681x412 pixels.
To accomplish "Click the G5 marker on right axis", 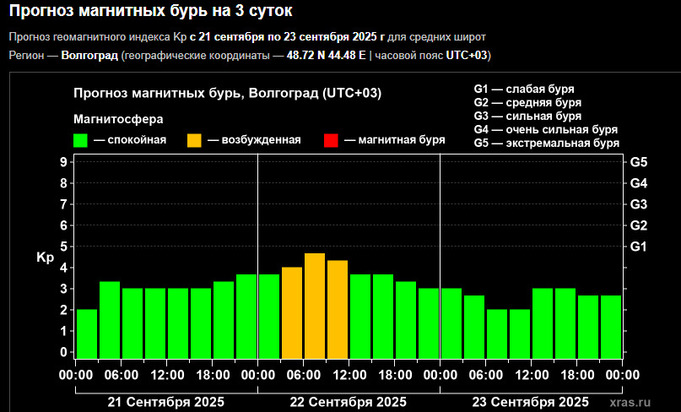I will point(638,162).
